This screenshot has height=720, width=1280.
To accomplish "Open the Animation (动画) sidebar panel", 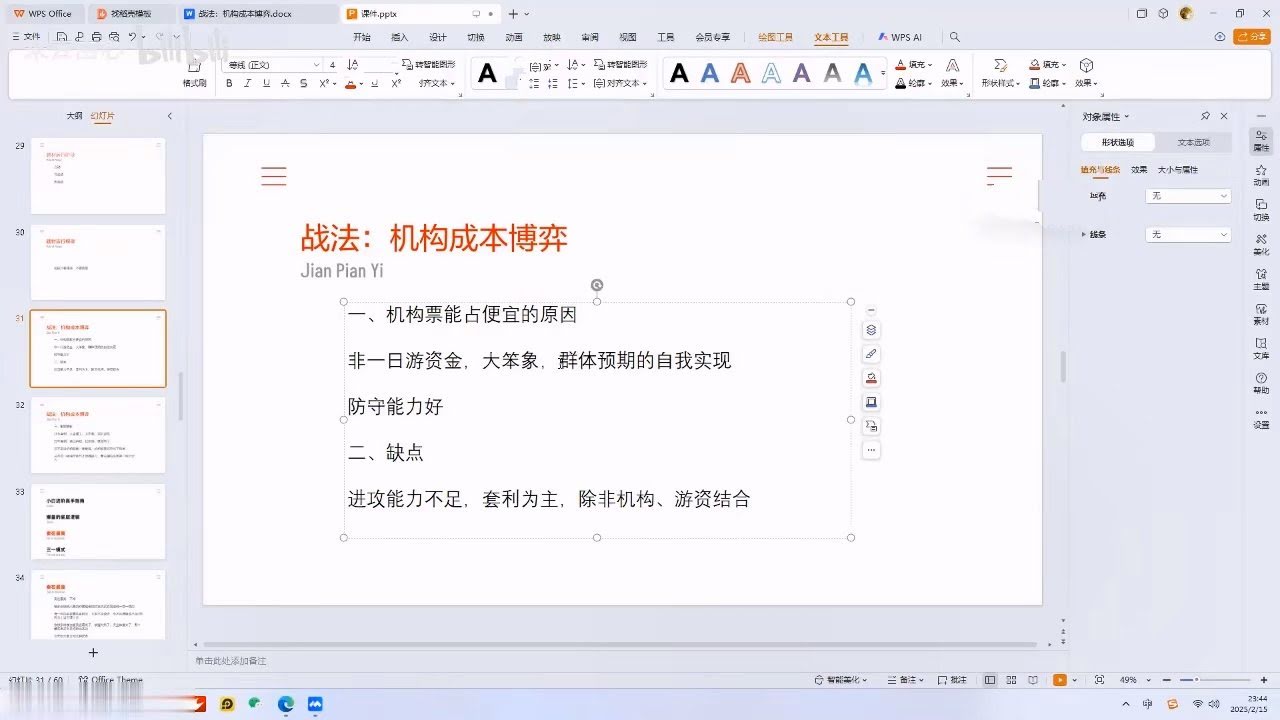I will [x=1261, y=174].
